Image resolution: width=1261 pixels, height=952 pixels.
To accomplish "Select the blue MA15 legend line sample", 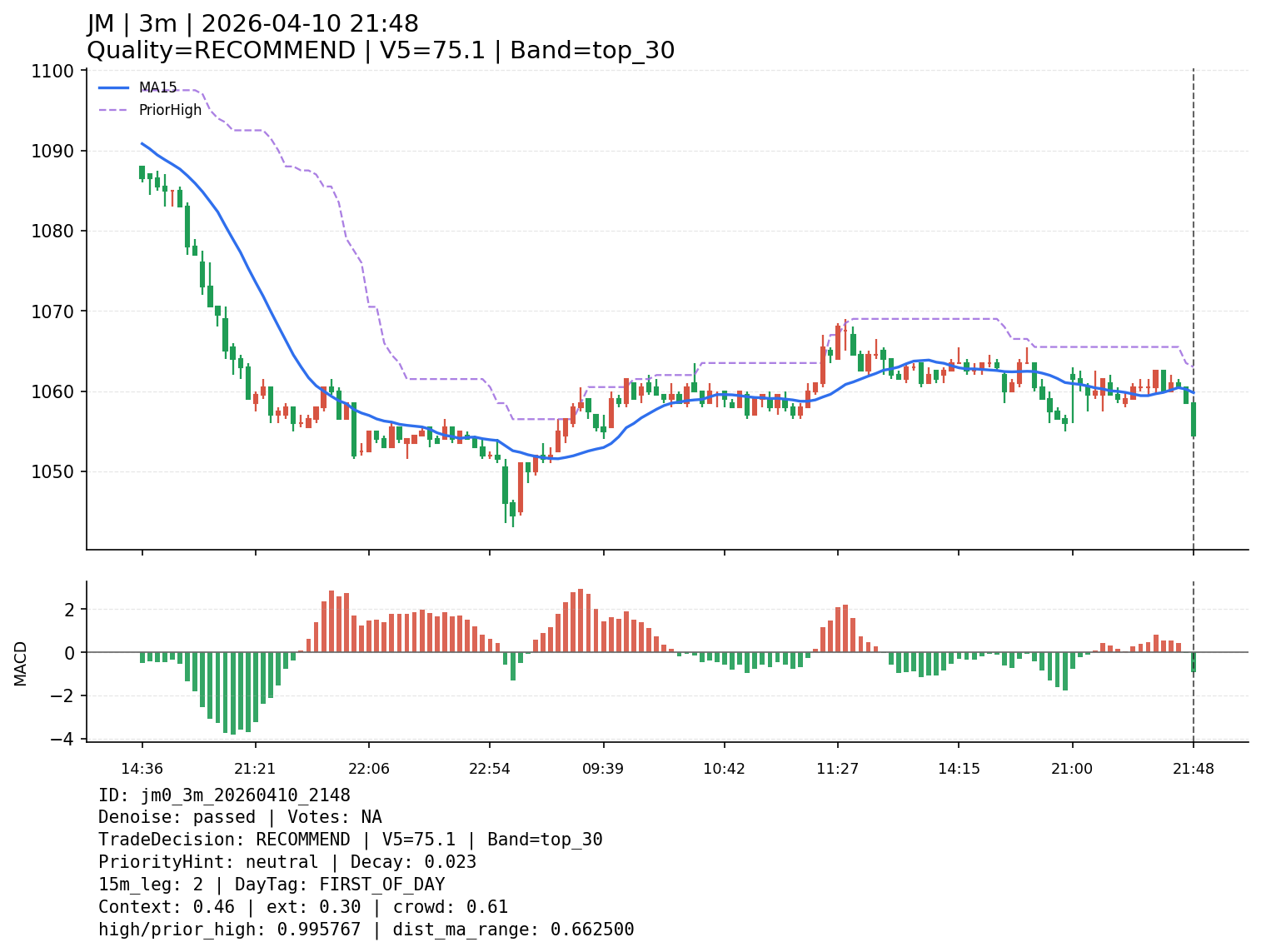I will [114, 87].
